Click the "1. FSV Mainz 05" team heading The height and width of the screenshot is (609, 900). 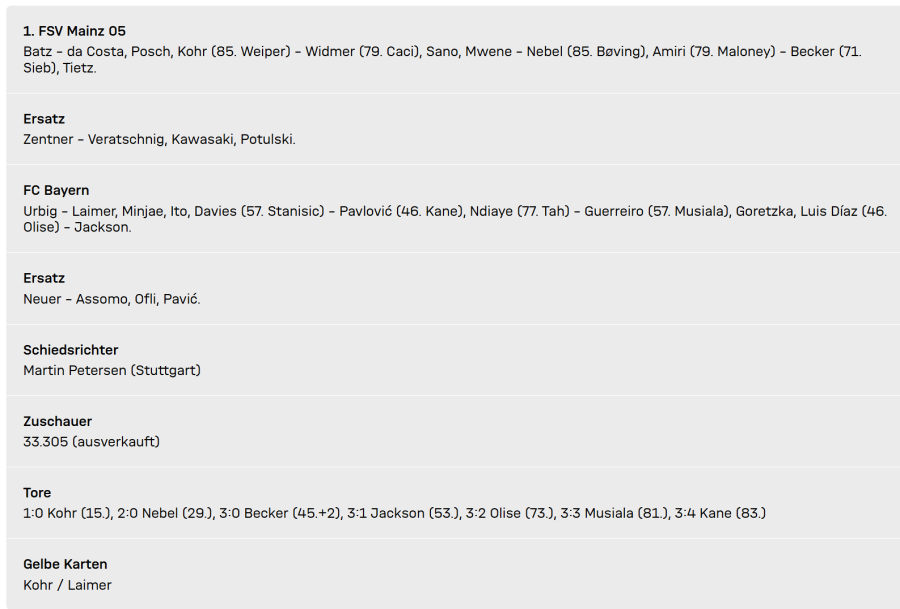[x=74, y=31]
